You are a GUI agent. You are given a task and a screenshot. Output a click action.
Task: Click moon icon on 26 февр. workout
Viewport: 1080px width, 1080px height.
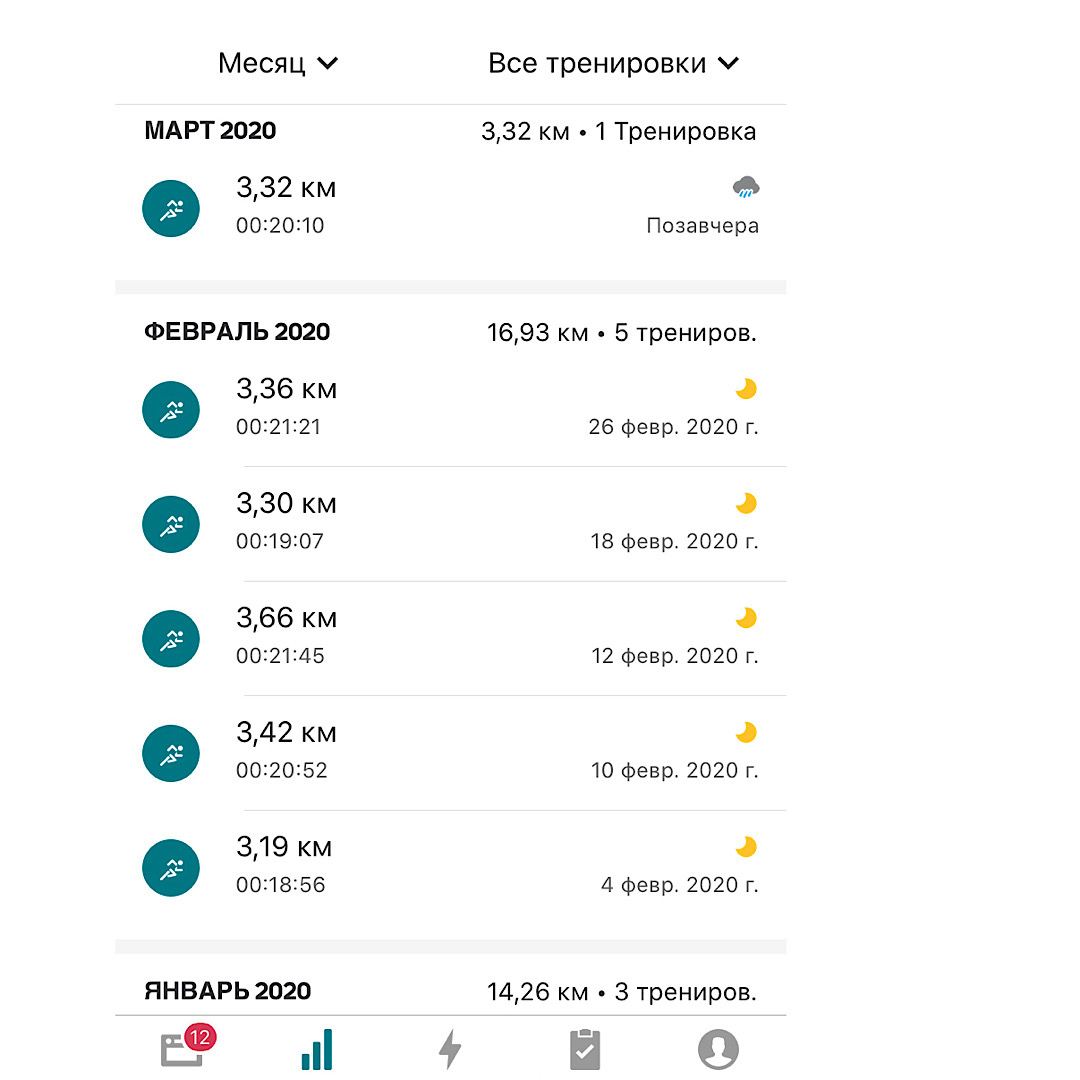point(746,389)
